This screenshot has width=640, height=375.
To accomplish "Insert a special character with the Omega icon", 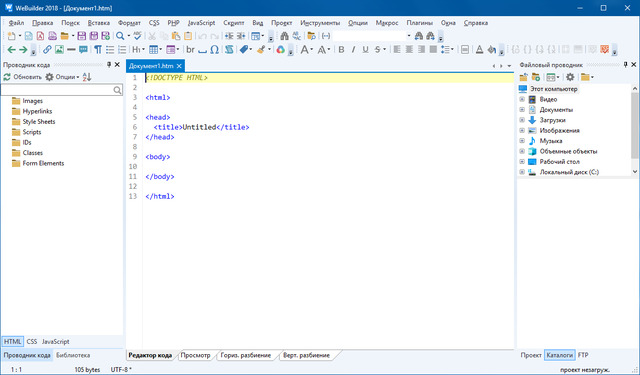I will tap(214, 50).
